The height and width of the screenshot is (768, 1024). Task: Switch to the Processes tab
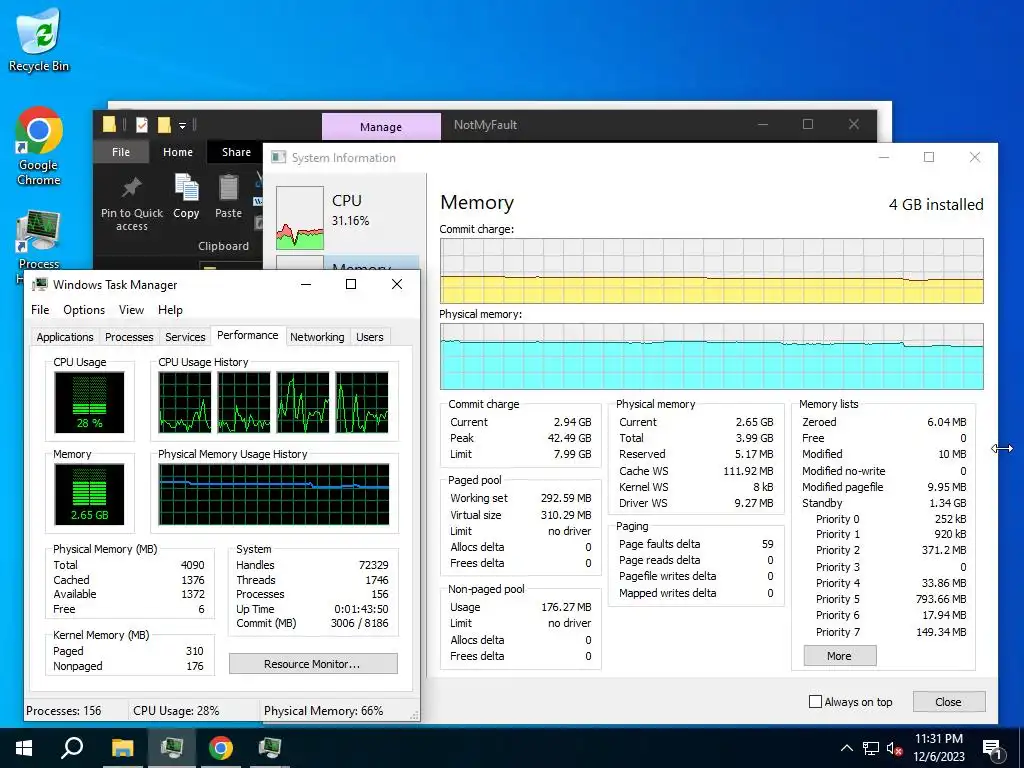click(x=129, y=337)
